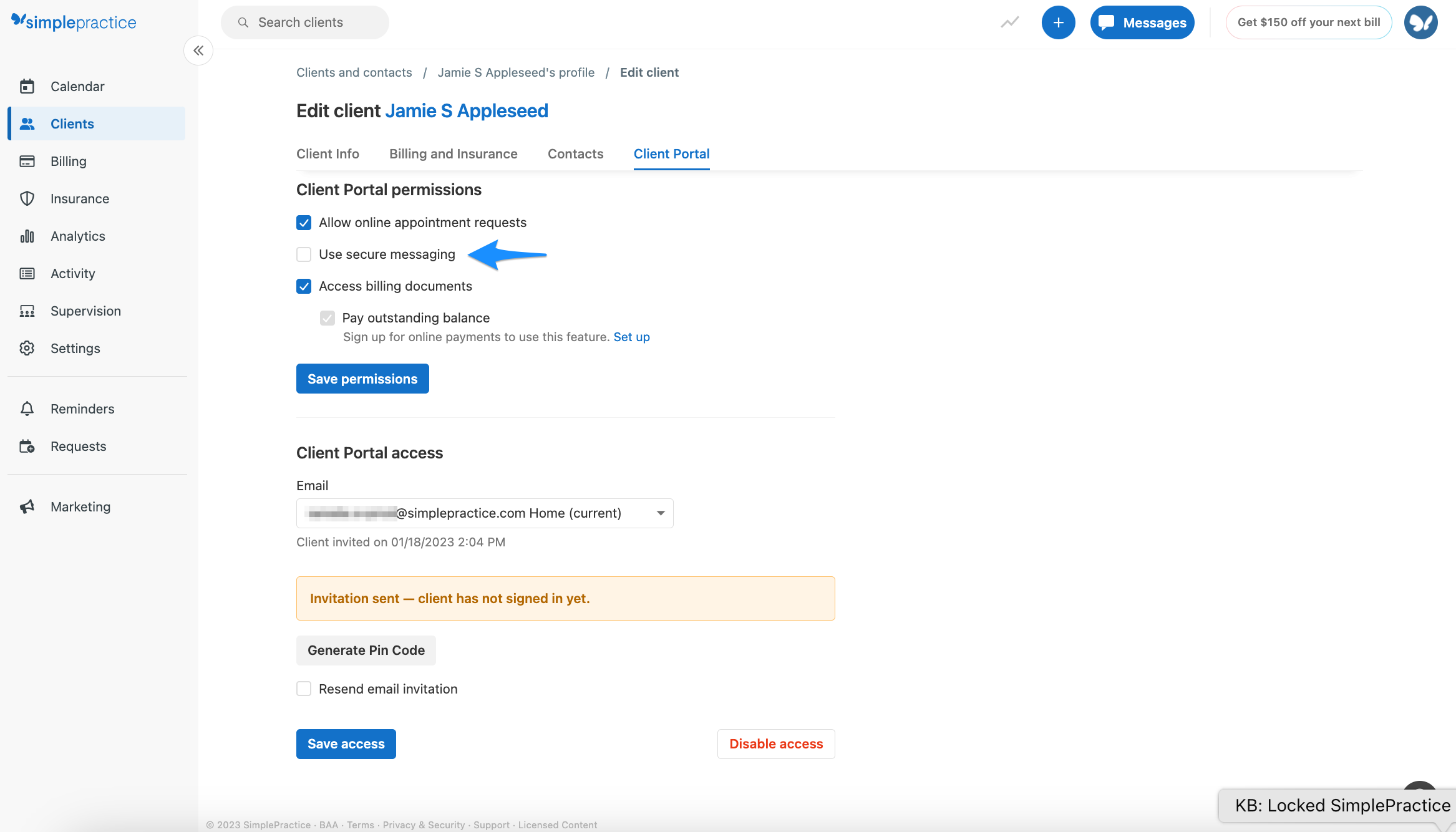1456x832 pixels.
Task: Click Generate Pin Code button
Action: pyautogui.click(x=366, y=651)
